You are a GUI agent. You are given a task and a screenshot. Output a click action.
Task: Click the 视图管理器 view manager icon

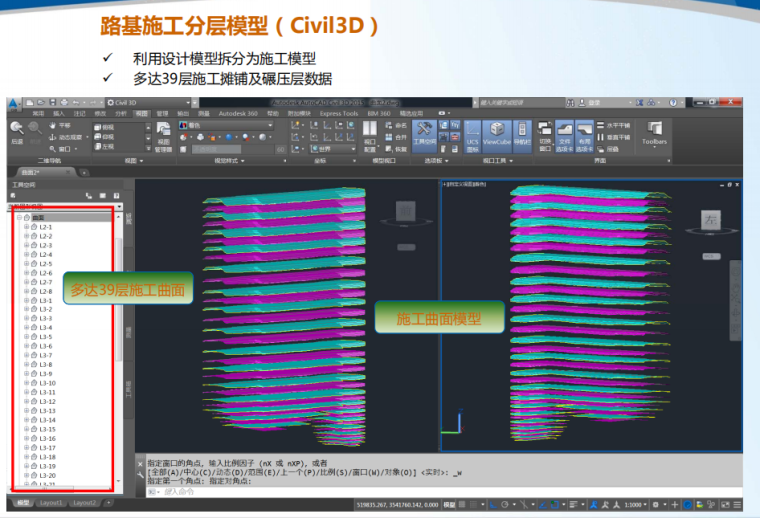(163, 139)
